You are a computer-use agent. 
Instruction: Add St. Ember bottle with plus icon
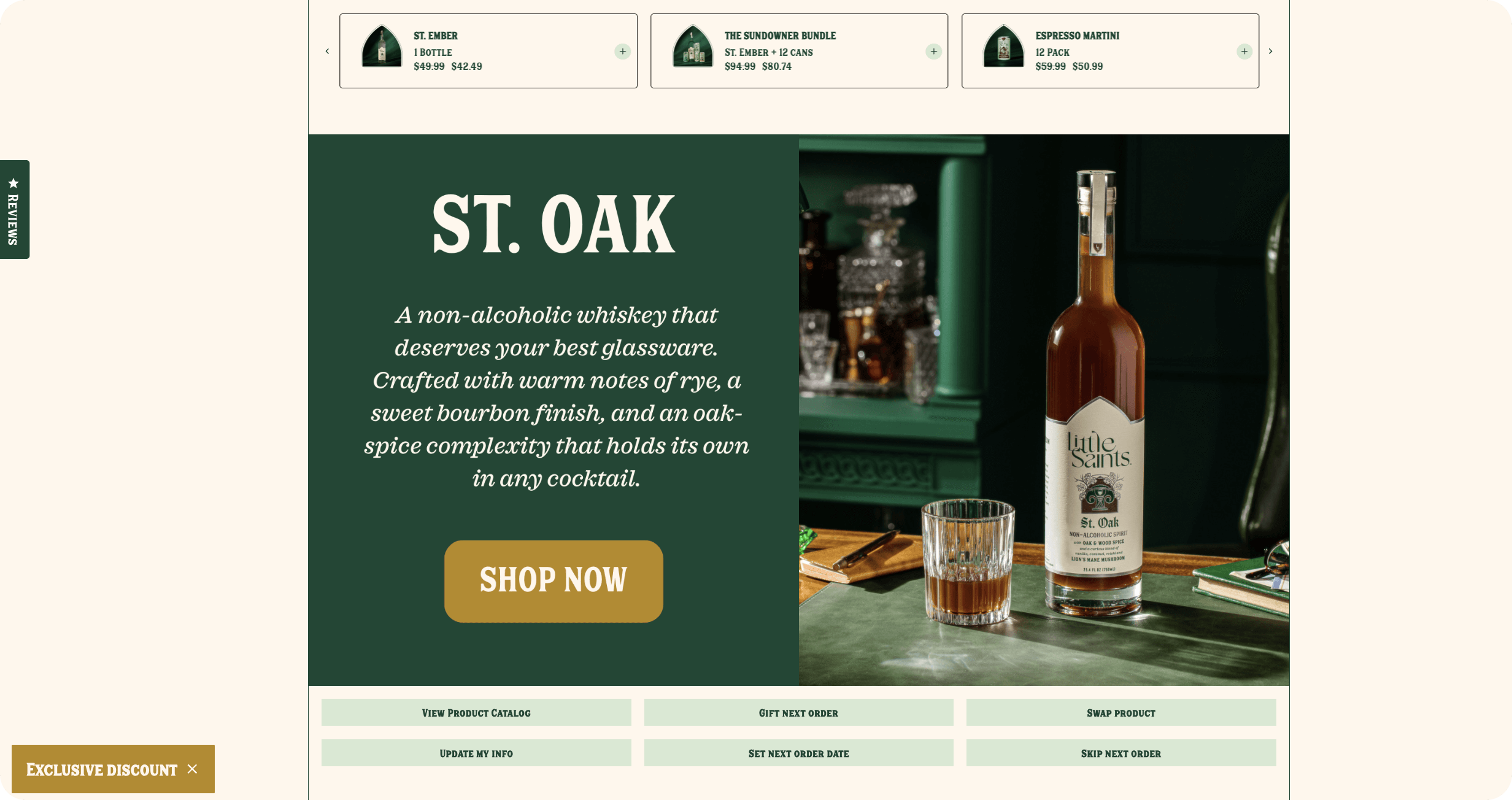622,52
